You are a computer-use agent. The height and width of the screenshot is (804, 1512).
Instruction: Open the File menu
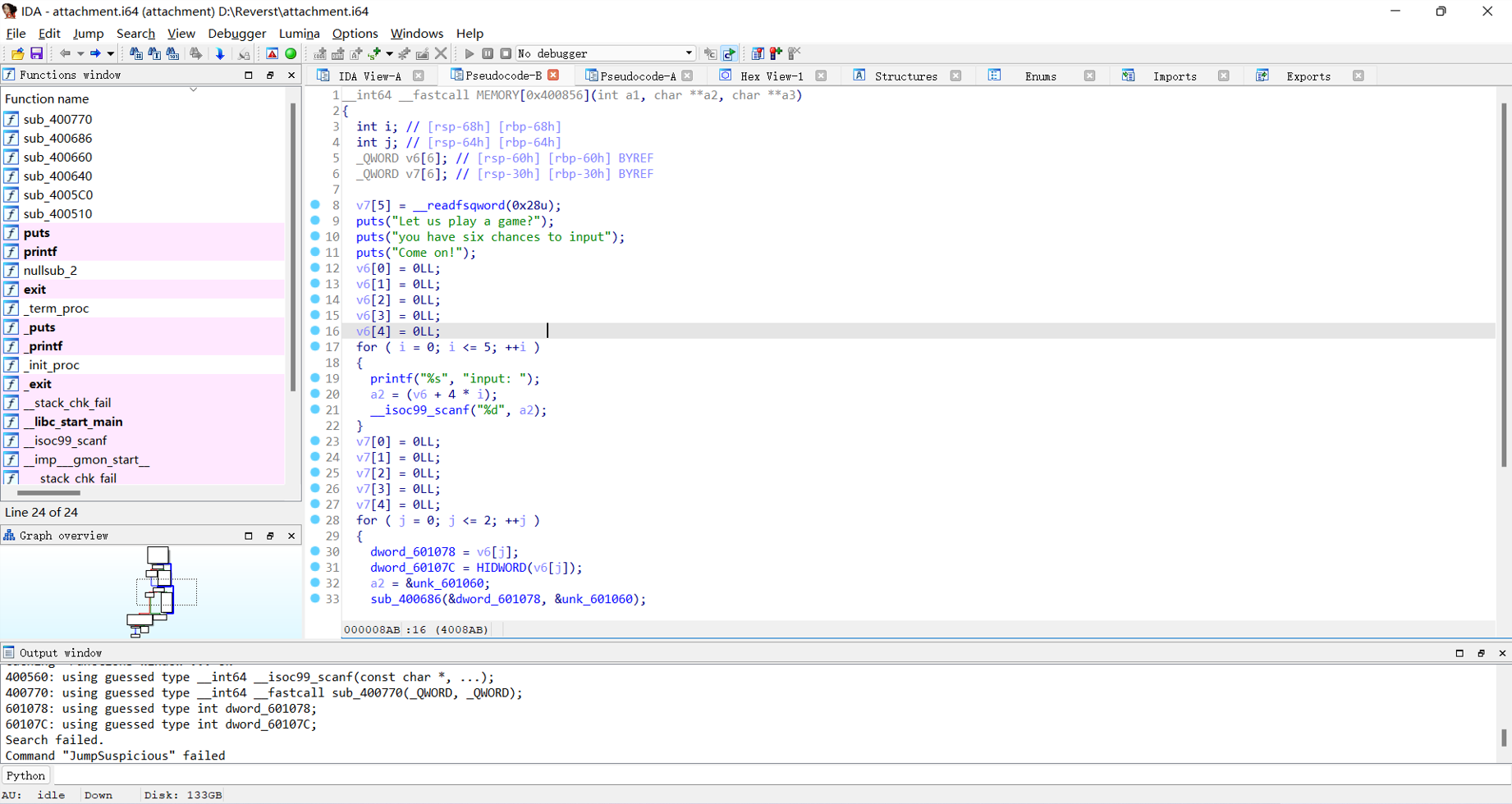click(x=16, y=34)
